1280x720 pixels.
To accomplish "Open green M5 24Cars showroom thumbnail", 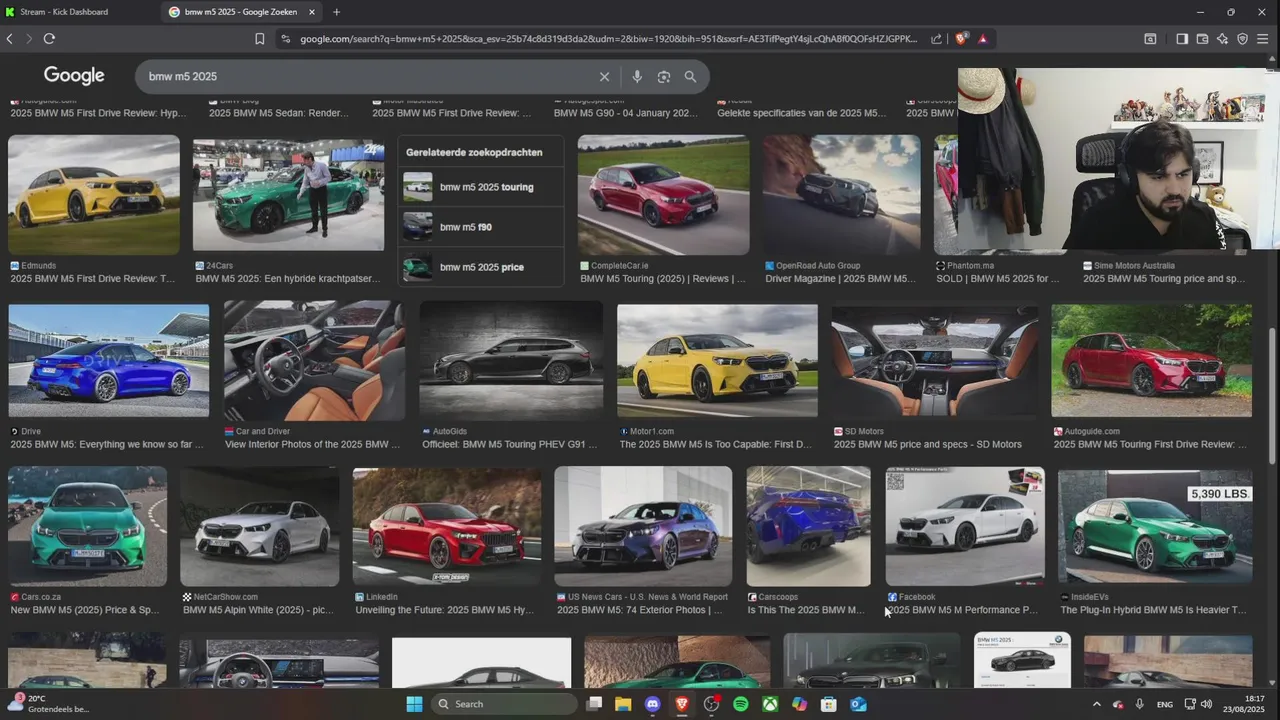I will (x=288, y=194).
